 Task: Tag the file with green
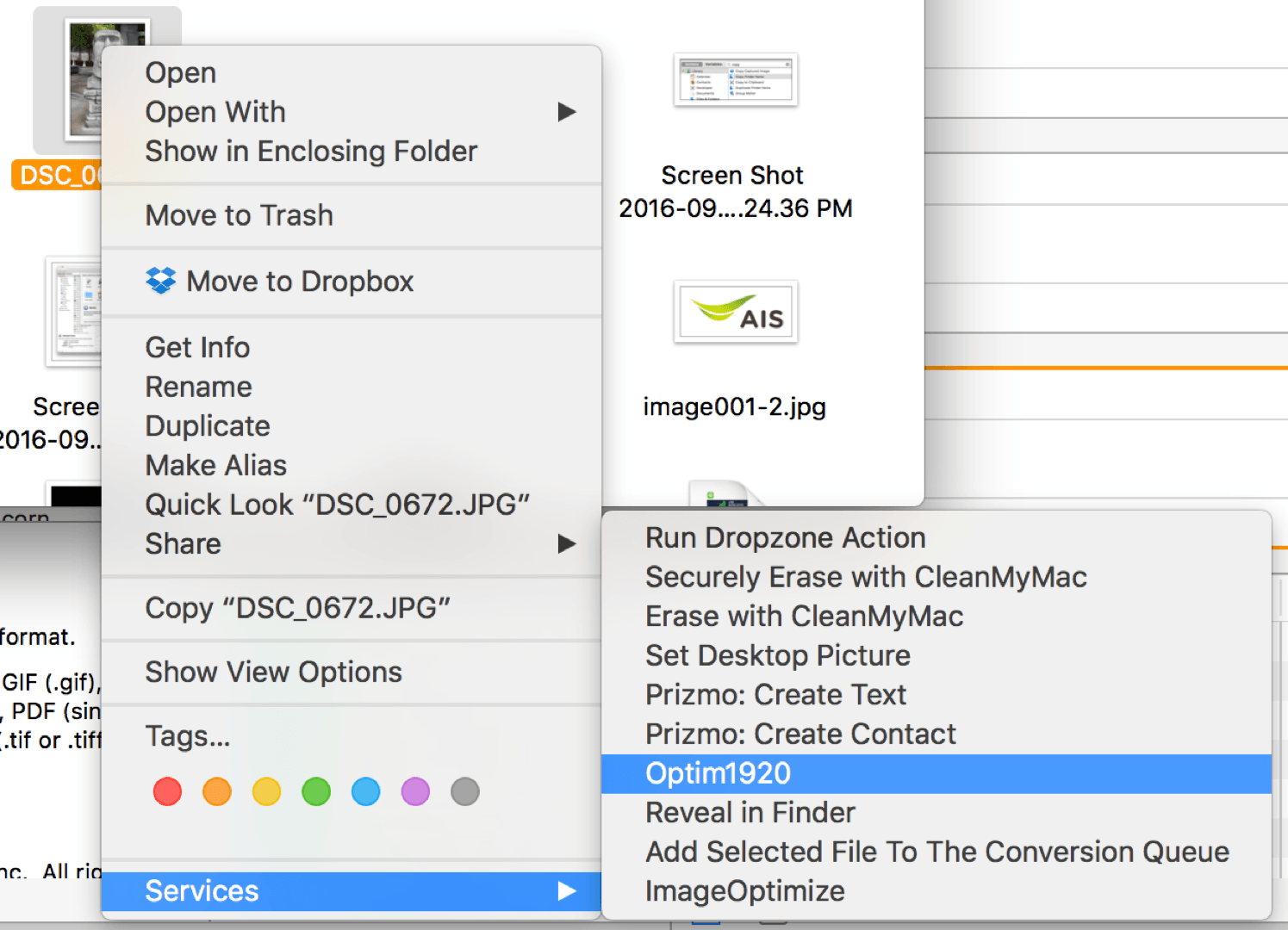[316, 791]
